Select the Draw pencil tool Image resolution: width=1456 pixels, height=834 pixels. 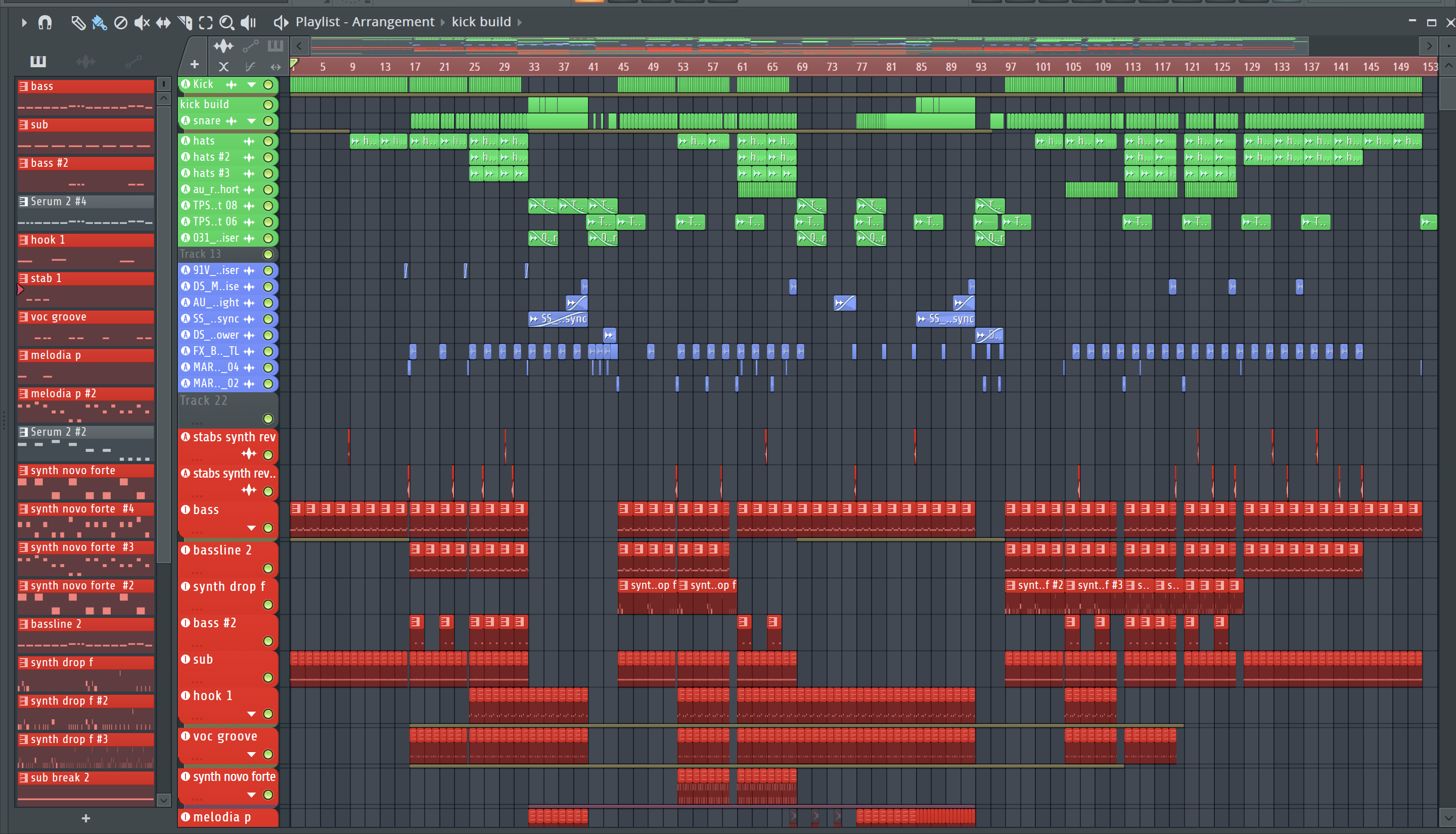(78, 22)
